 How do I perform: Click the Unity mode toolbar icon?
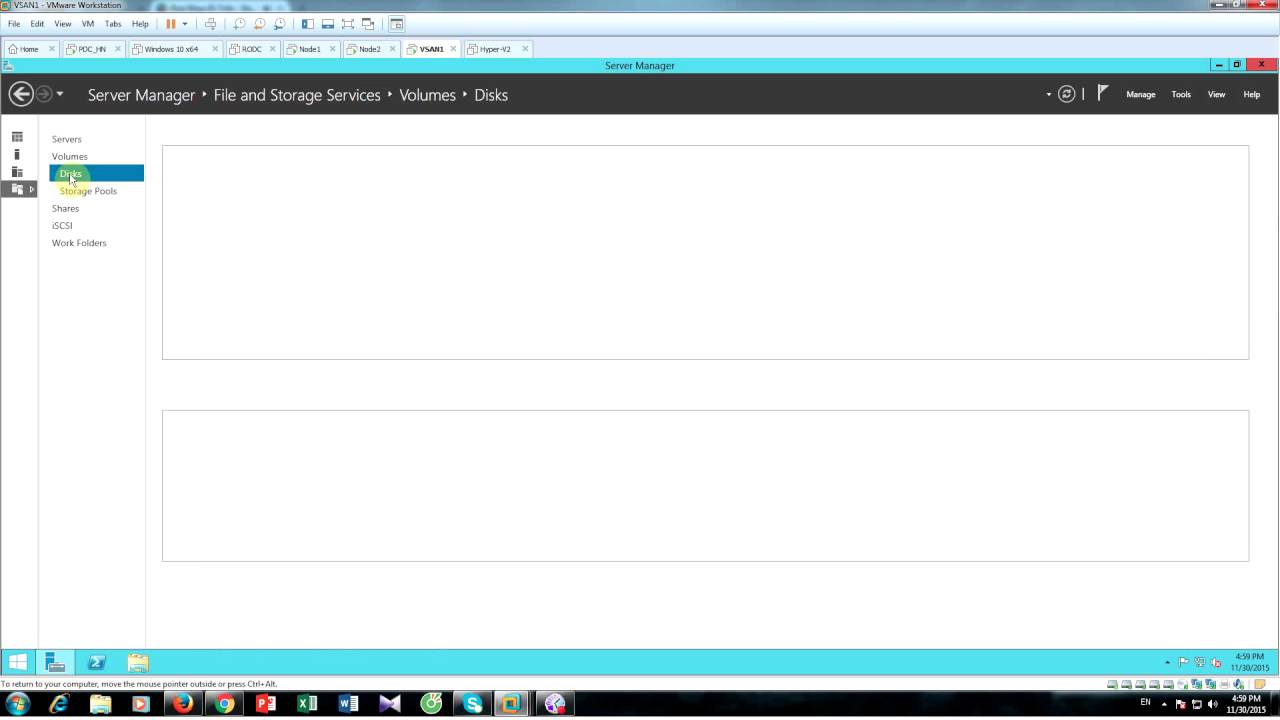pos(368,23)
